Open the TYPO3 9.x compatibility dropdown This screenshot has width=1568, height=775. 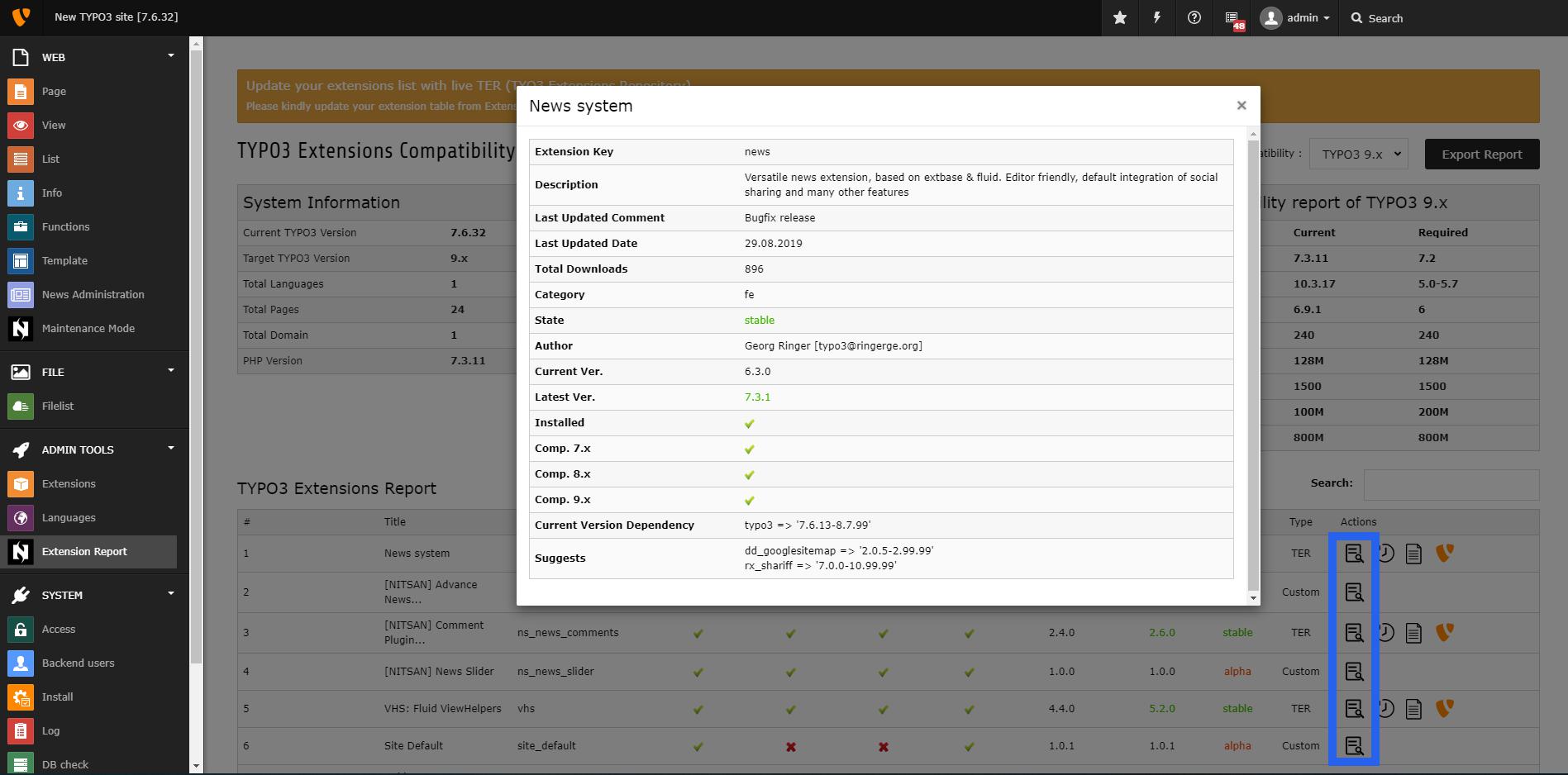point(1358,154)
